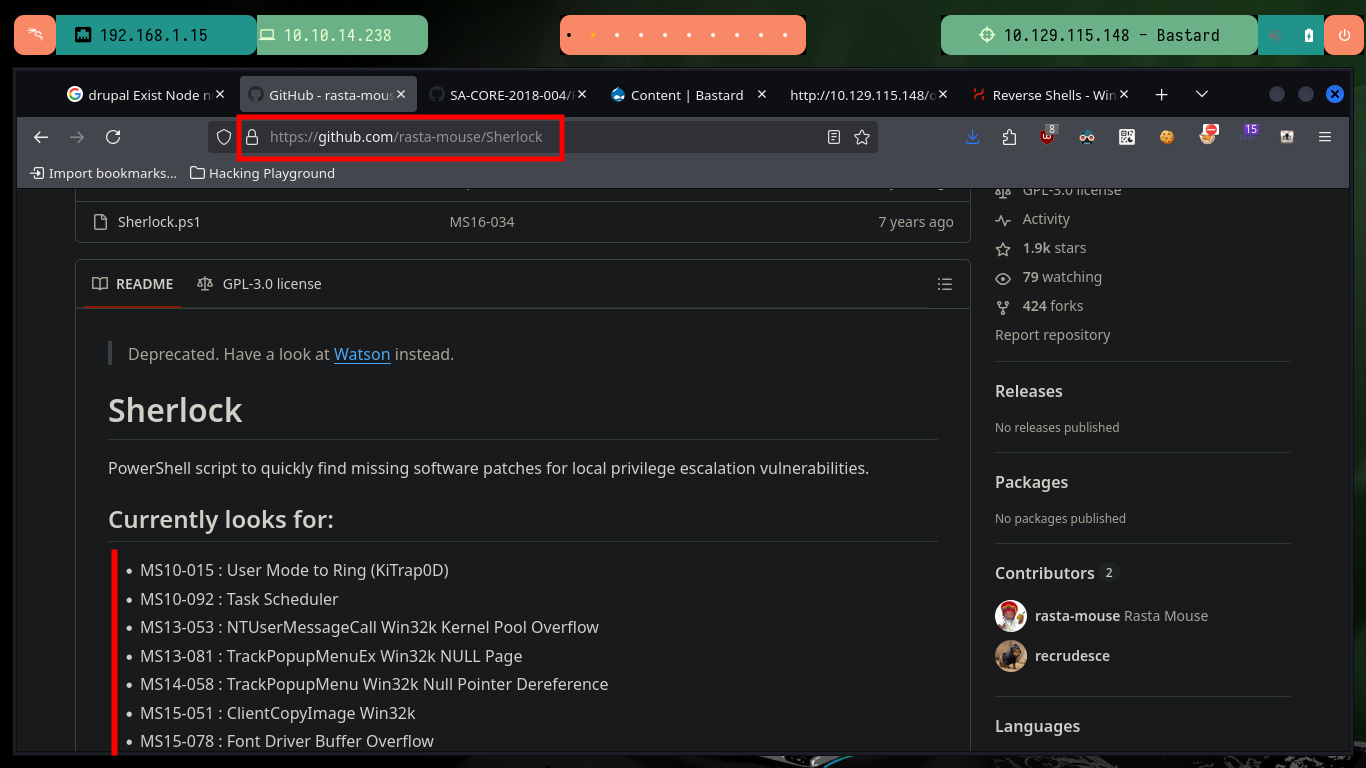Open the Releases section heading
This screenshot has height=768, width=1366.
click(x=1029, y=391)
